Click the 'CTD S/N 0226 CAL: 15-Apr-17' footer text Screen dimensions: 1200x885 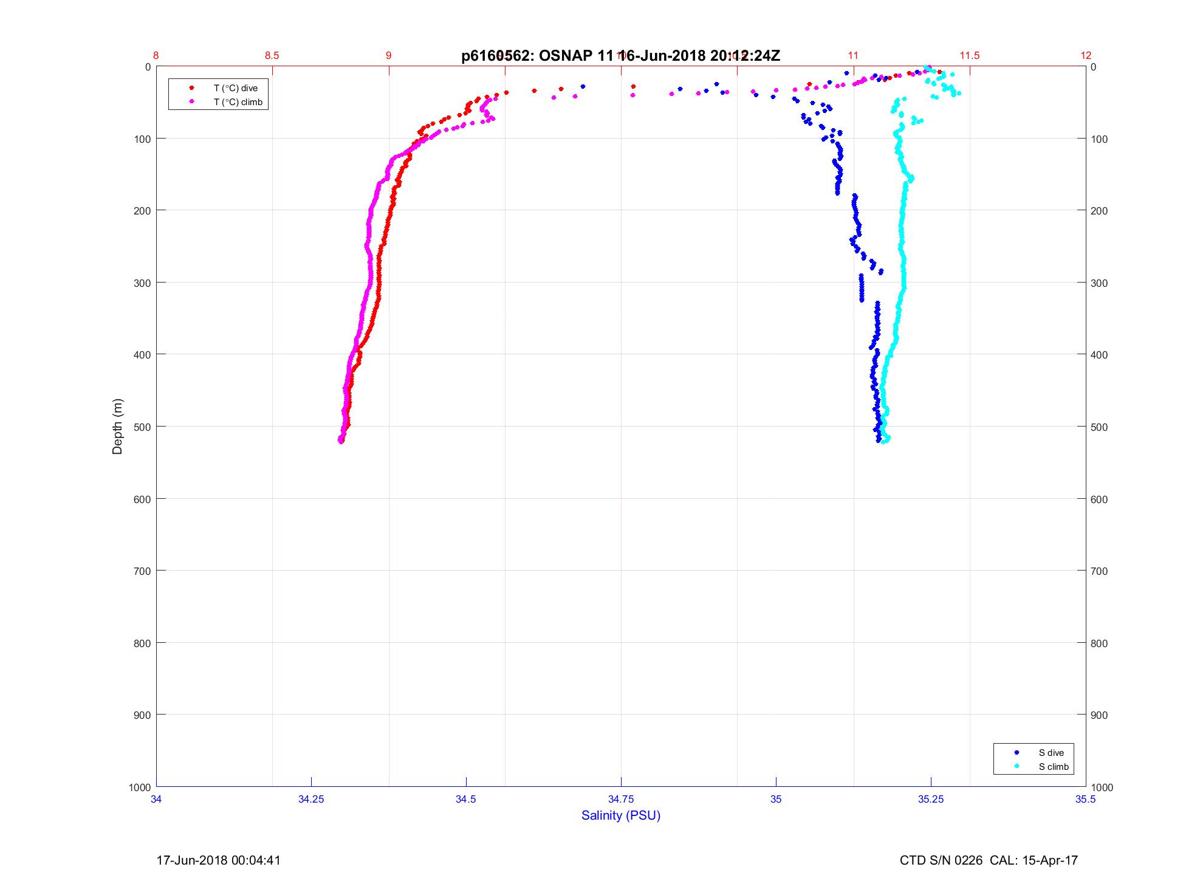[x=989, y=860]
